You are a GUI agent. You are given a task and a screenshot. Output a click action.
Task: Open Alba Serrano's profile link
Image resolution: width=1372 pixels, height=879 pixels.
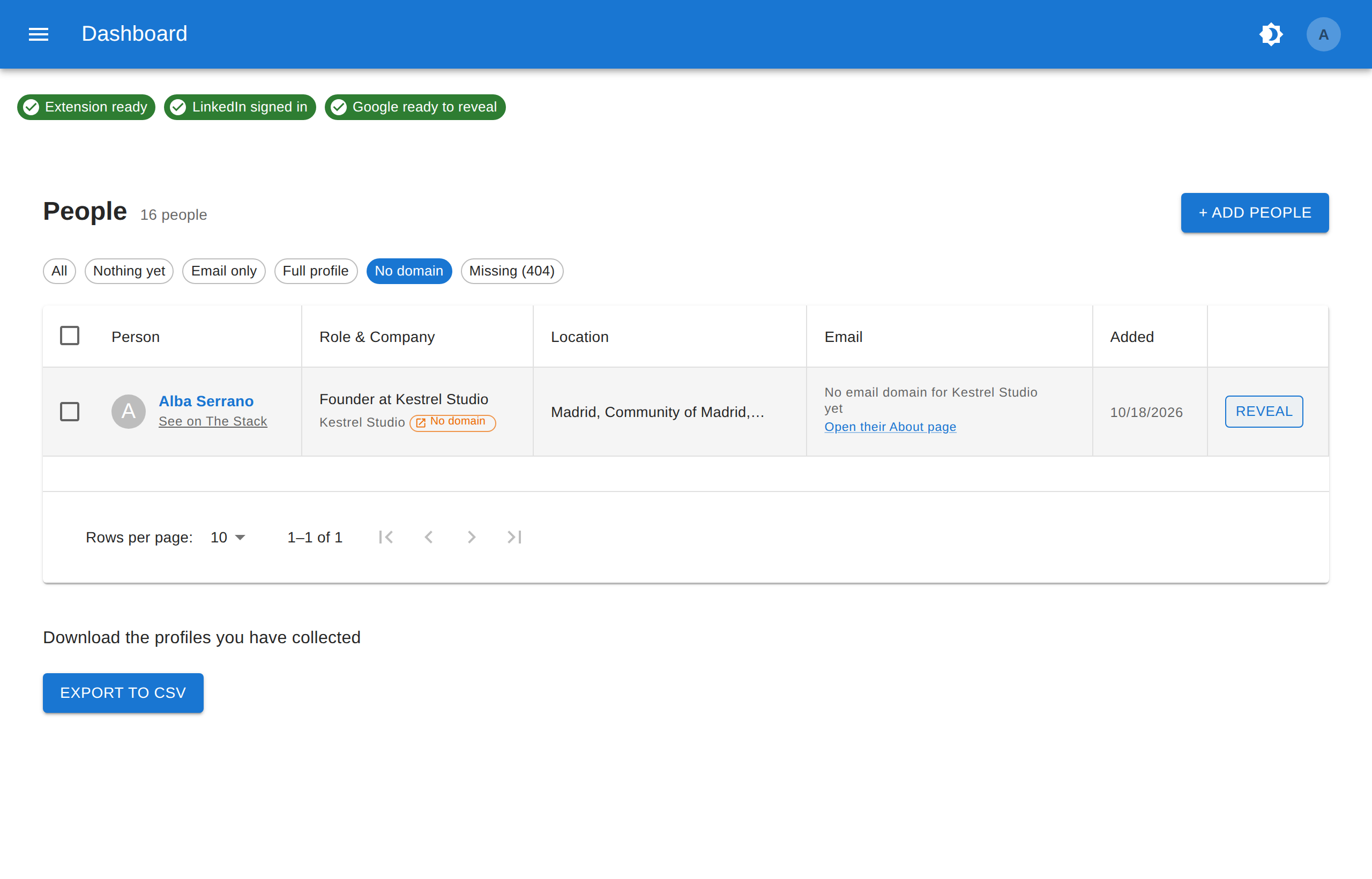[206, 401]
